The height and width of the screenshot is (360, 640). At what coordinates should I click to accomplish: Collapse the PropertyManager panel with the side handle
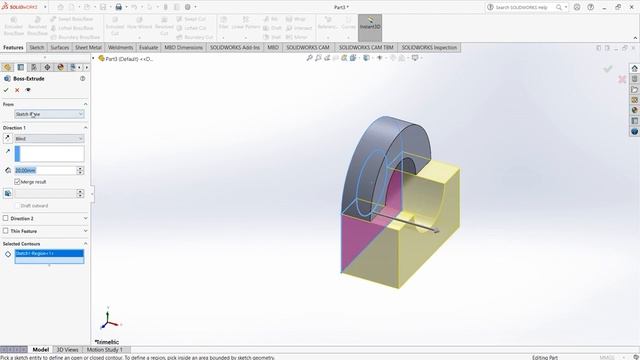click(92, 194)
